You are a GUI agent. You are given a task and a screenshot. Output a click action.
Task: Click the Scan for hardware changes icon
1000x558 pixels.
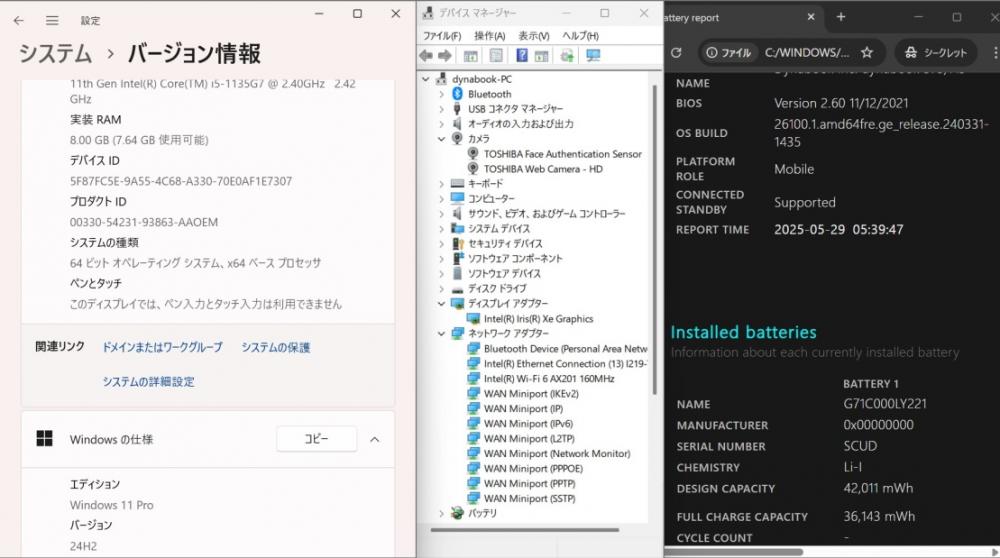[593, 55]
